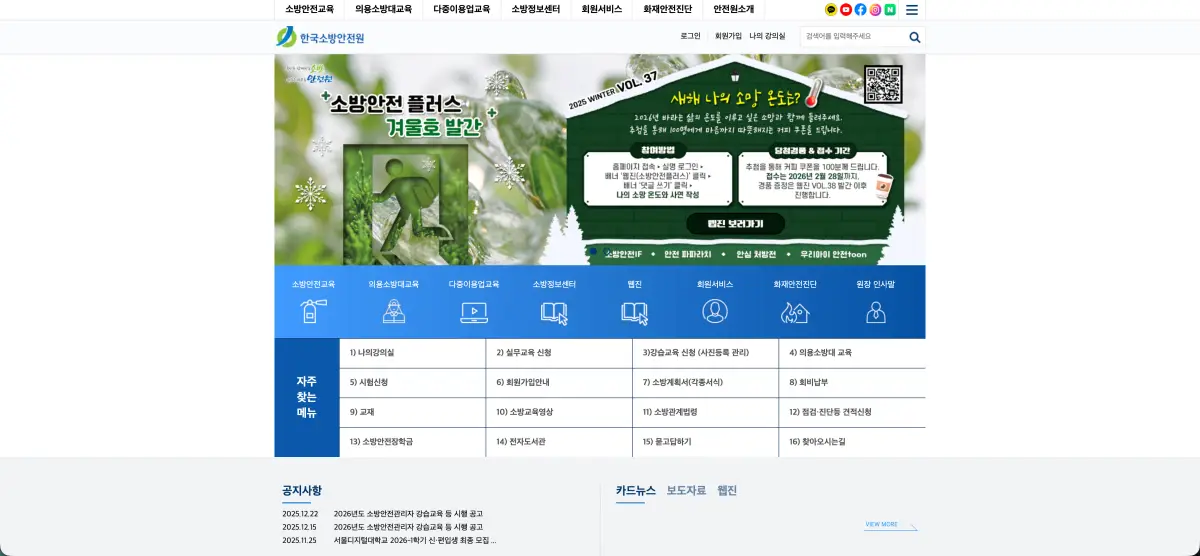The height and width of the screenshot is (556, 1200).
Task: Expand the 회원서비스 top navigation menu
Action: click(x=602, y=9)
